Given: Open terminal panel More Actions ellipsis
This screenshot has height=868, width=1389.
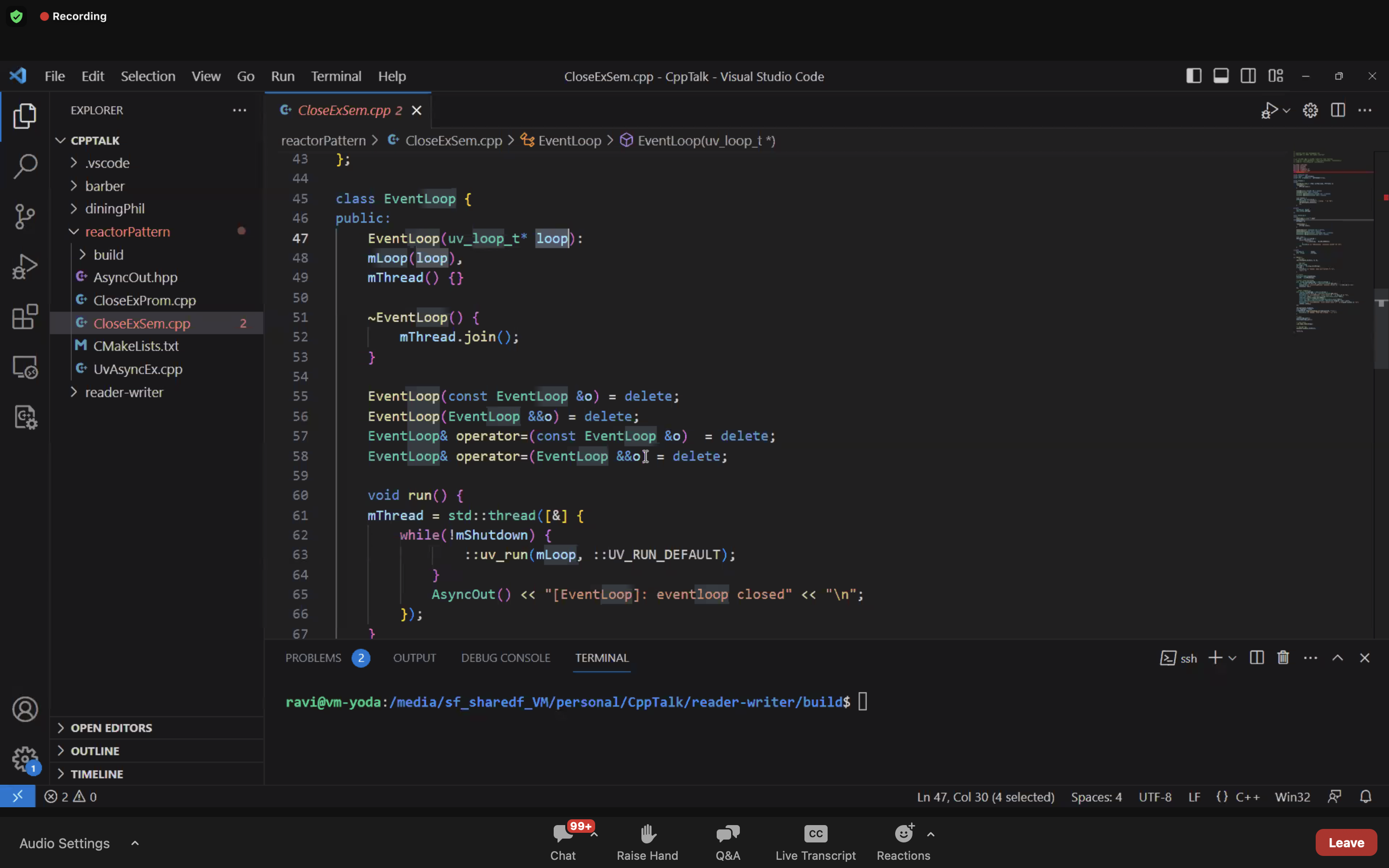Looking at the screenshot, I should coord(1310,658).
